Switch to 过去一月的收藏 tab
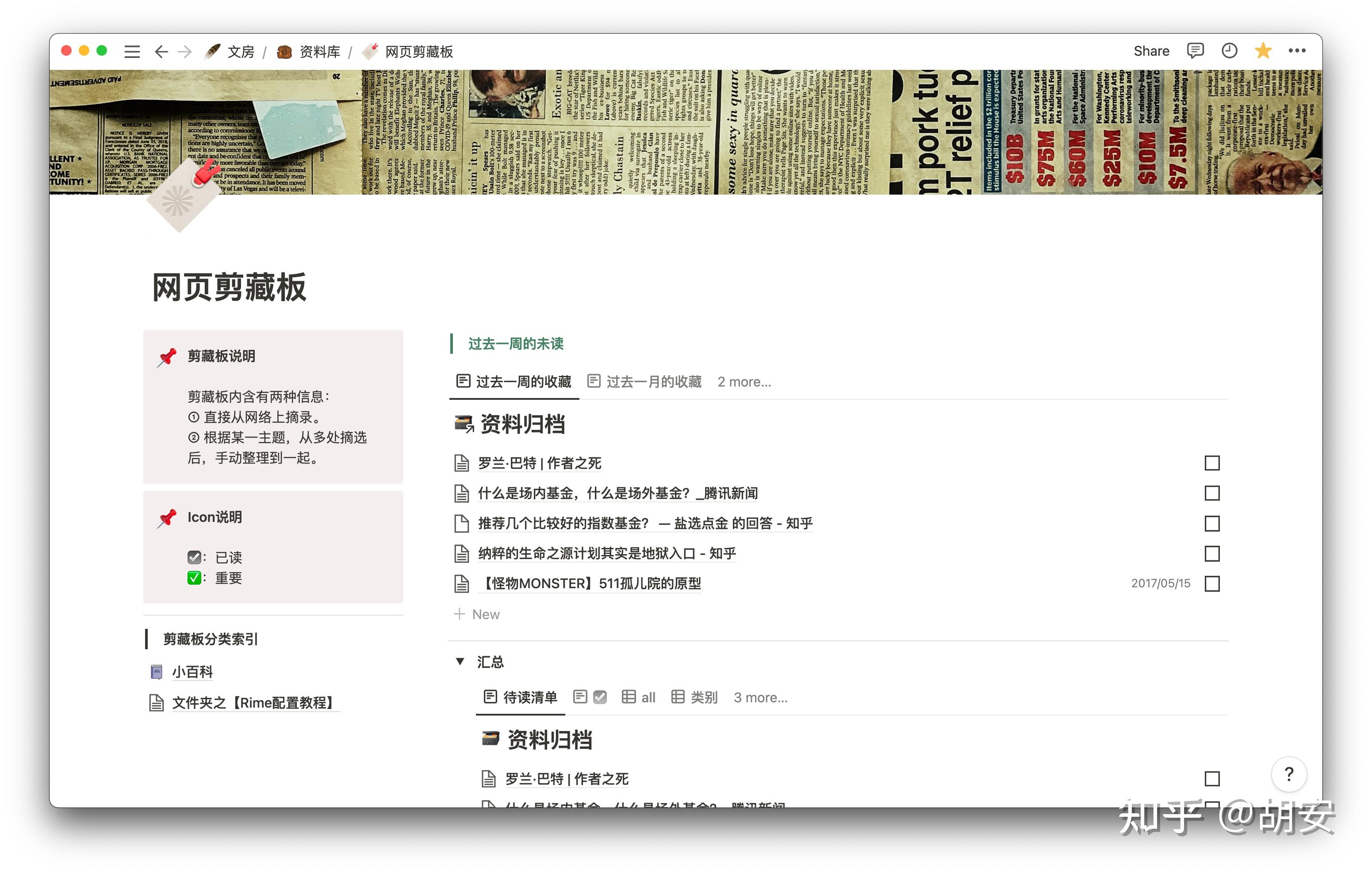Screen dimensions: 1372x873 click(644, 382)
